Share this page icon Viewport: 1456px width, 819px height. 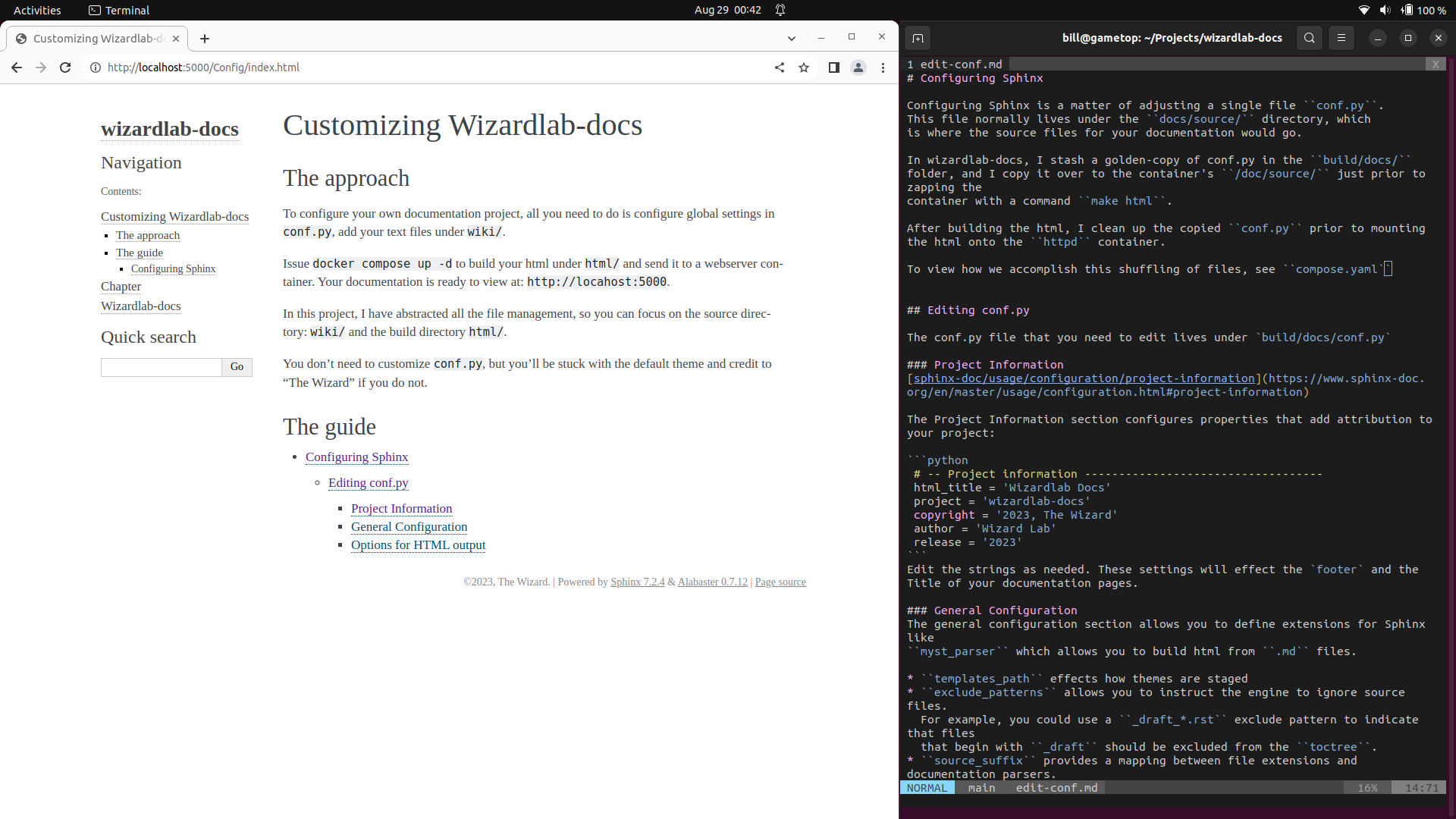click(780, 67)
